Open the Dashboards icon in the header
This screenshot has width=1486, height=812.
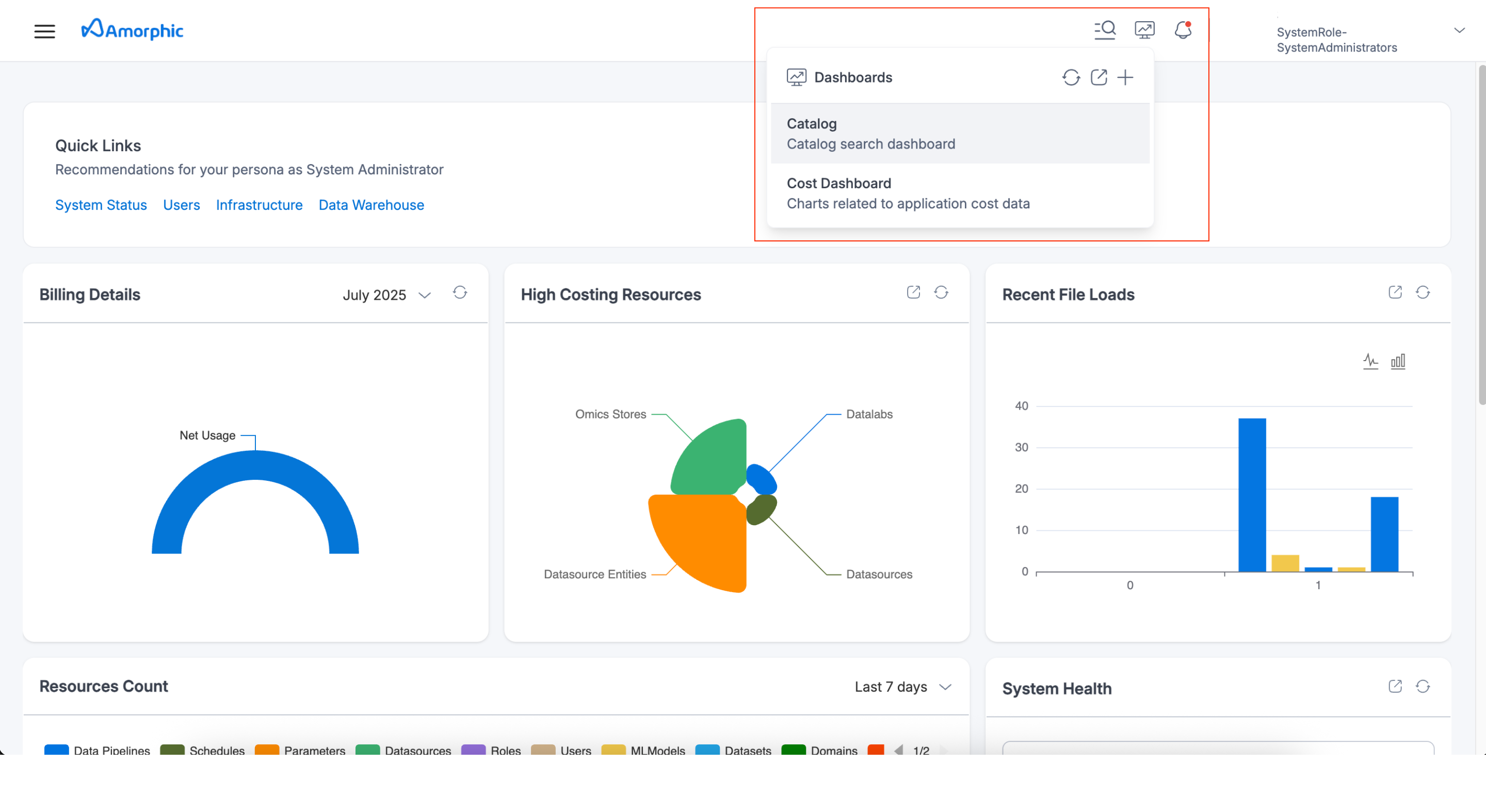click(x=1145, y=29)
